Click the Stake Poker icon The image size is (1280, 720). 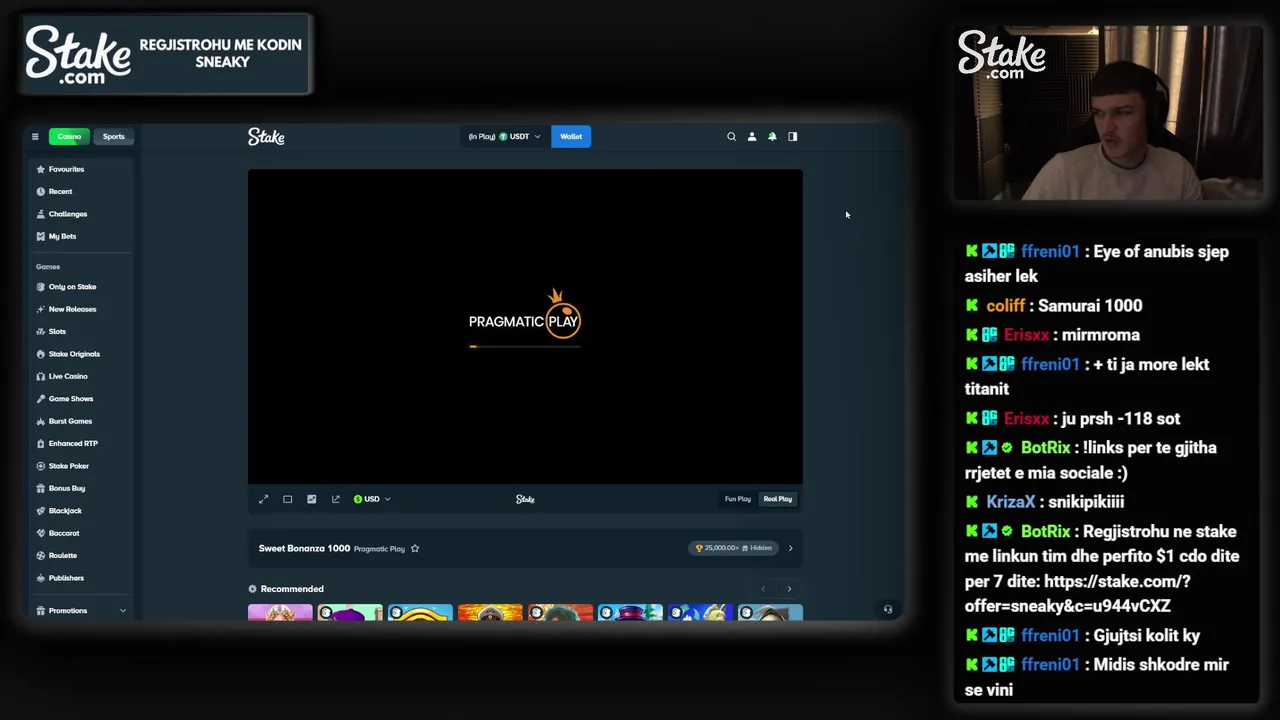click(41, 466)
